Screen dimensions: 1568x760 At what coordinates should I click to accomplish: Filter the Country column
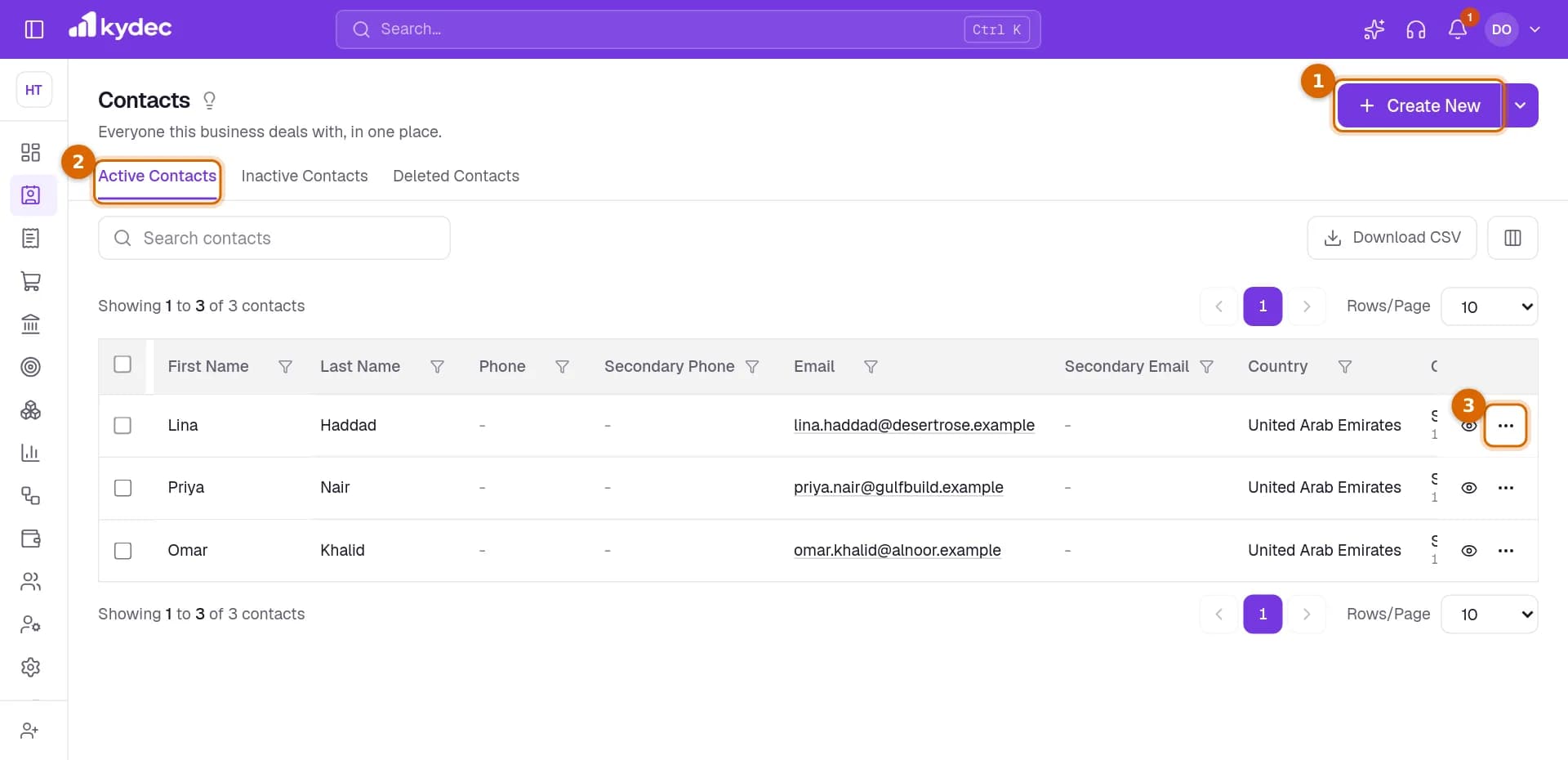click(1345, 367)
